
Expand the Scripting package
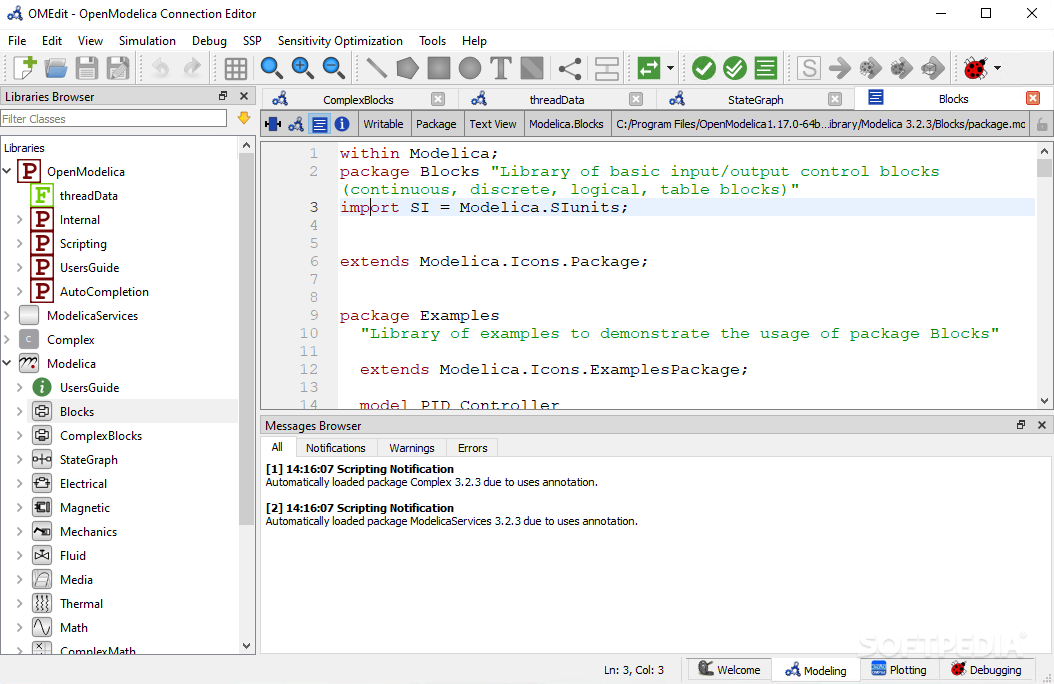click(x=19, y=244)
